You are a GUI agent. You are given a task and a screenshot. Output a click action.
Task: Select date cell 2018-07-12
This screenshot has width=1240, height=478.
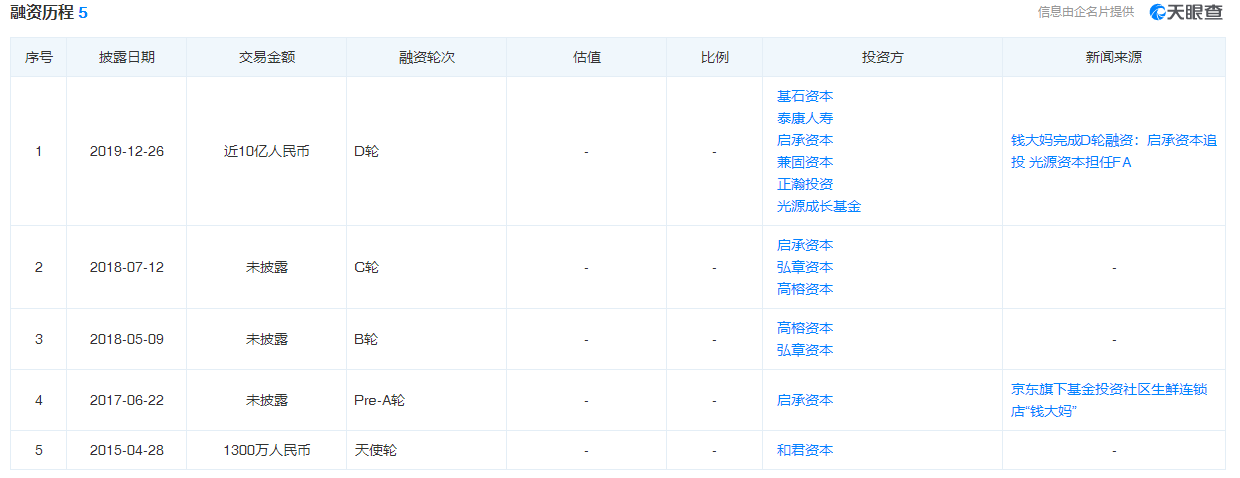[127, 267]
